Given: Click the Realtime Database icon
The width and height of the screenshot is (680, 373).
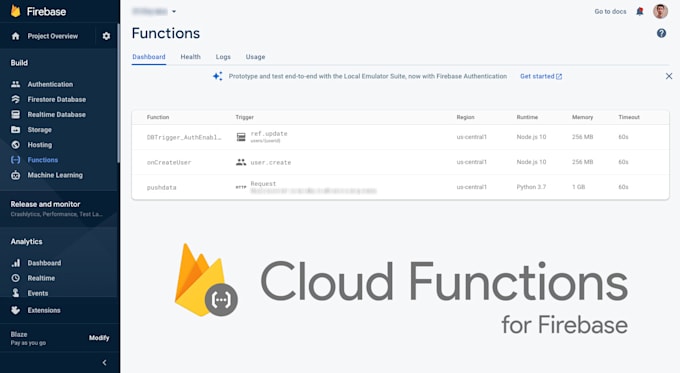Looking at the screenshot, I should [x=16, y=115].
